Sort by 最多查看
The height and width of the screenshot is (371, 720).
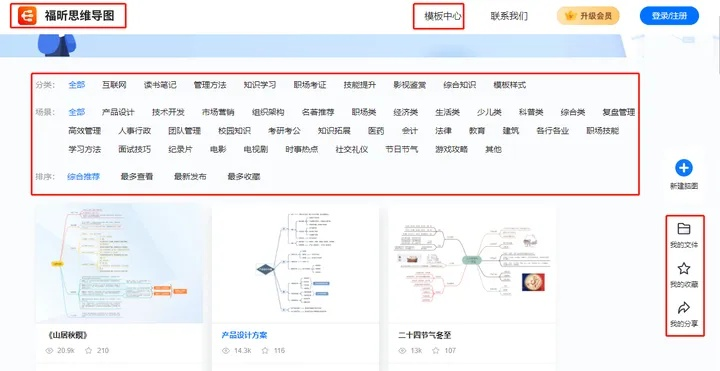(x=137, y=176)
